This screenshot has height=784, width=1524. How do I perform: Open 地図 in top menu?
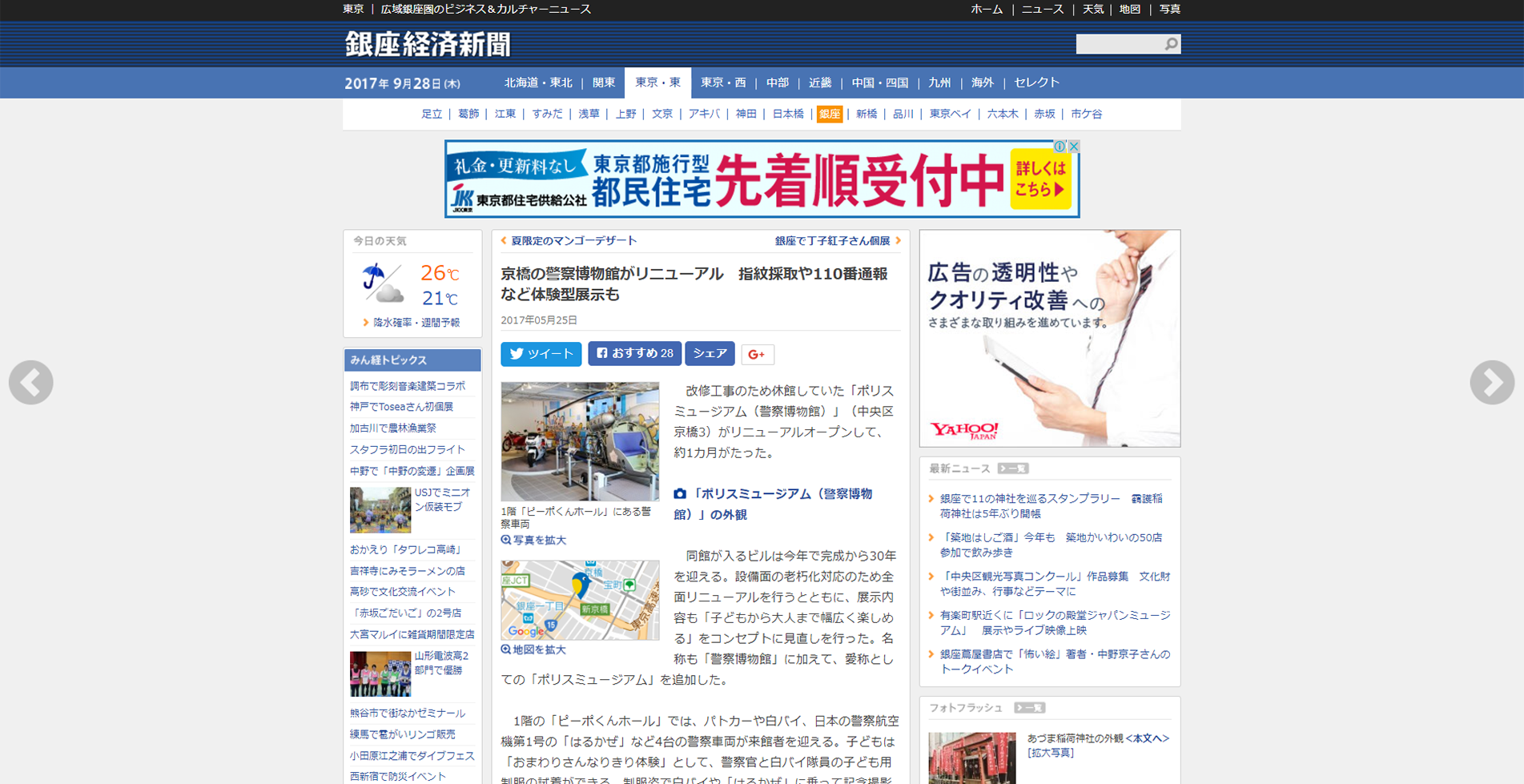pos(1130,10)
